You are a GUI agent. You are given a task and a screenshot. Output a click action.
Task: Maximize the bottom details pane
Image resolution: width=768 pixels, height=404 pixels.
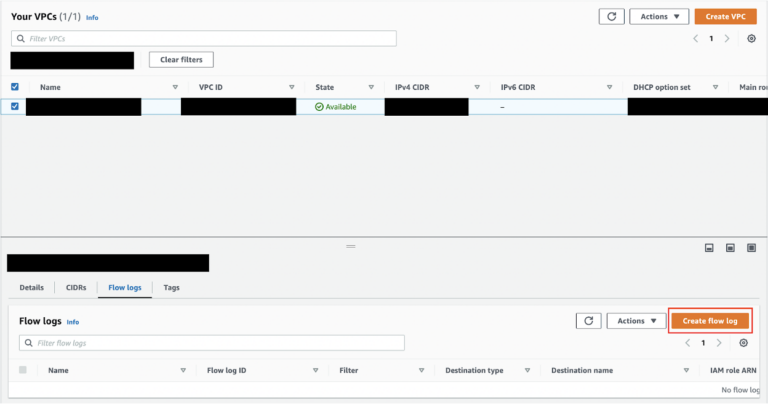click(753, 247)
